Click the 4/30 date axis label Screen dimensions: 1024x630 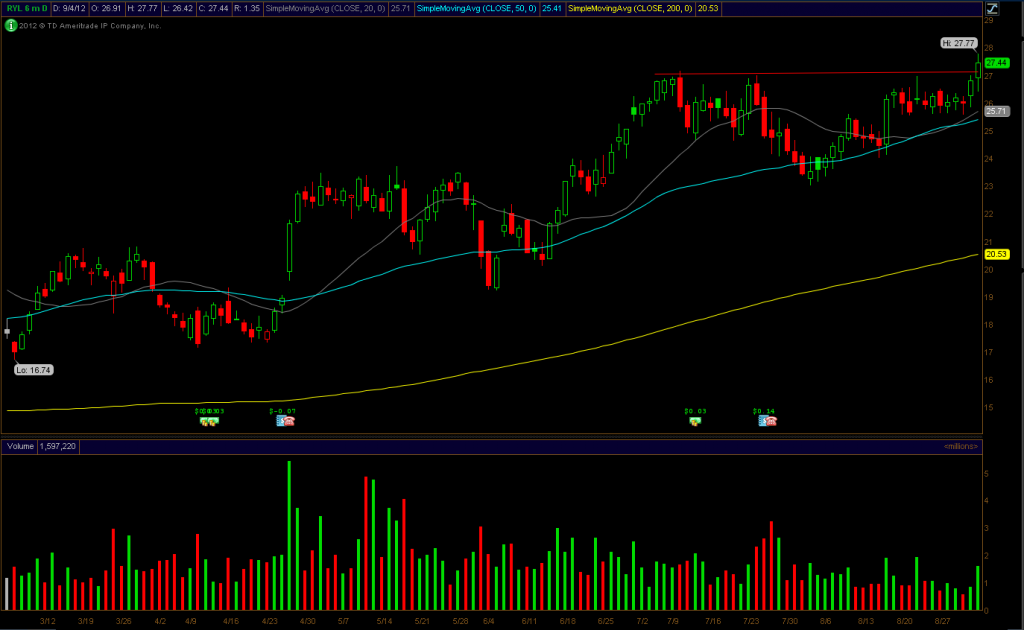308,622
